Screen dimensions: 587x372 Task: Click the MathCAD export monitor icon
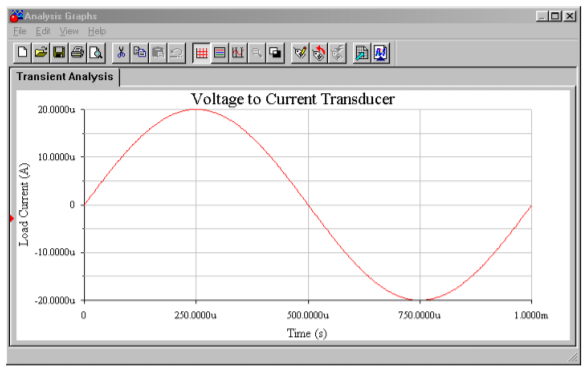point(380,52)
